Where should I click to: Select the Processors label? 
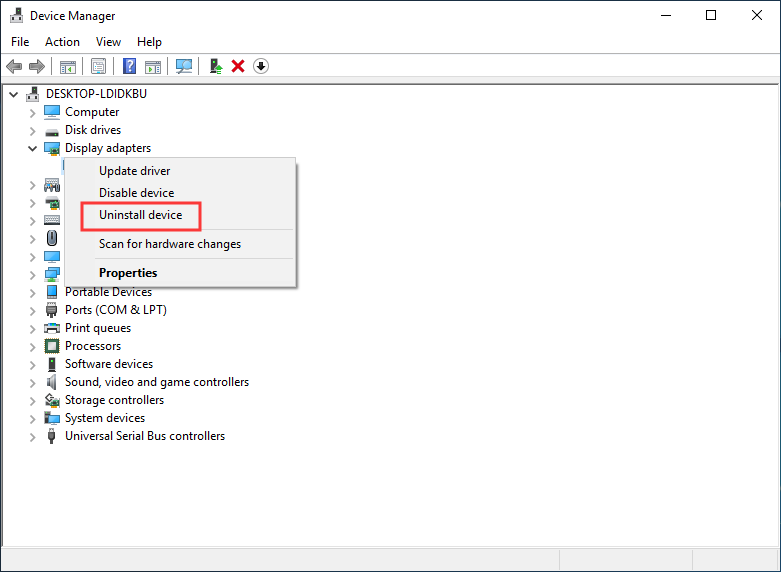click(x=93, y=346)
